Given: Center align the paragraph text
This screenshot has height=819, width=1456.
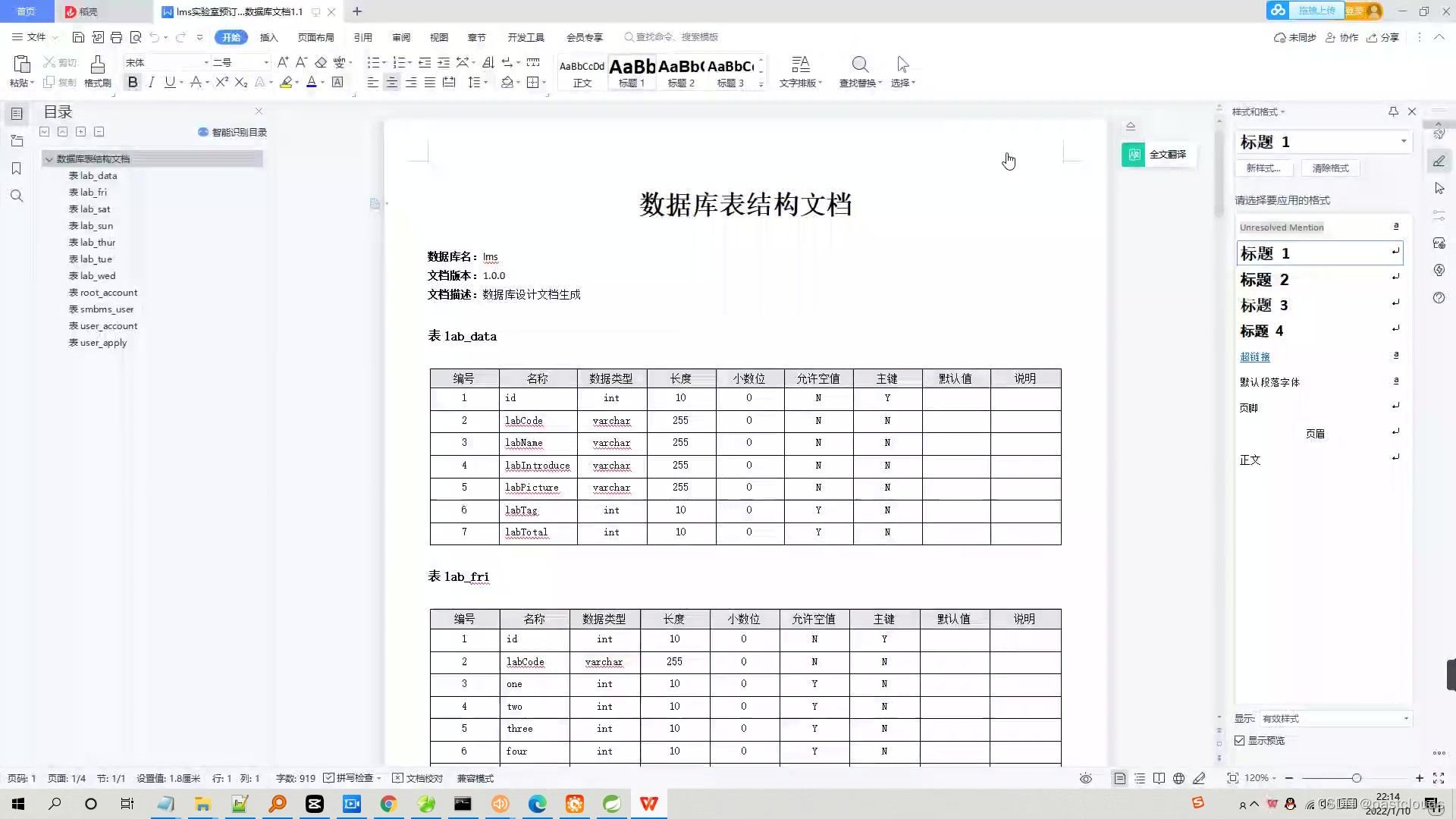Looking at the screenshot, I should click(391, 83).
